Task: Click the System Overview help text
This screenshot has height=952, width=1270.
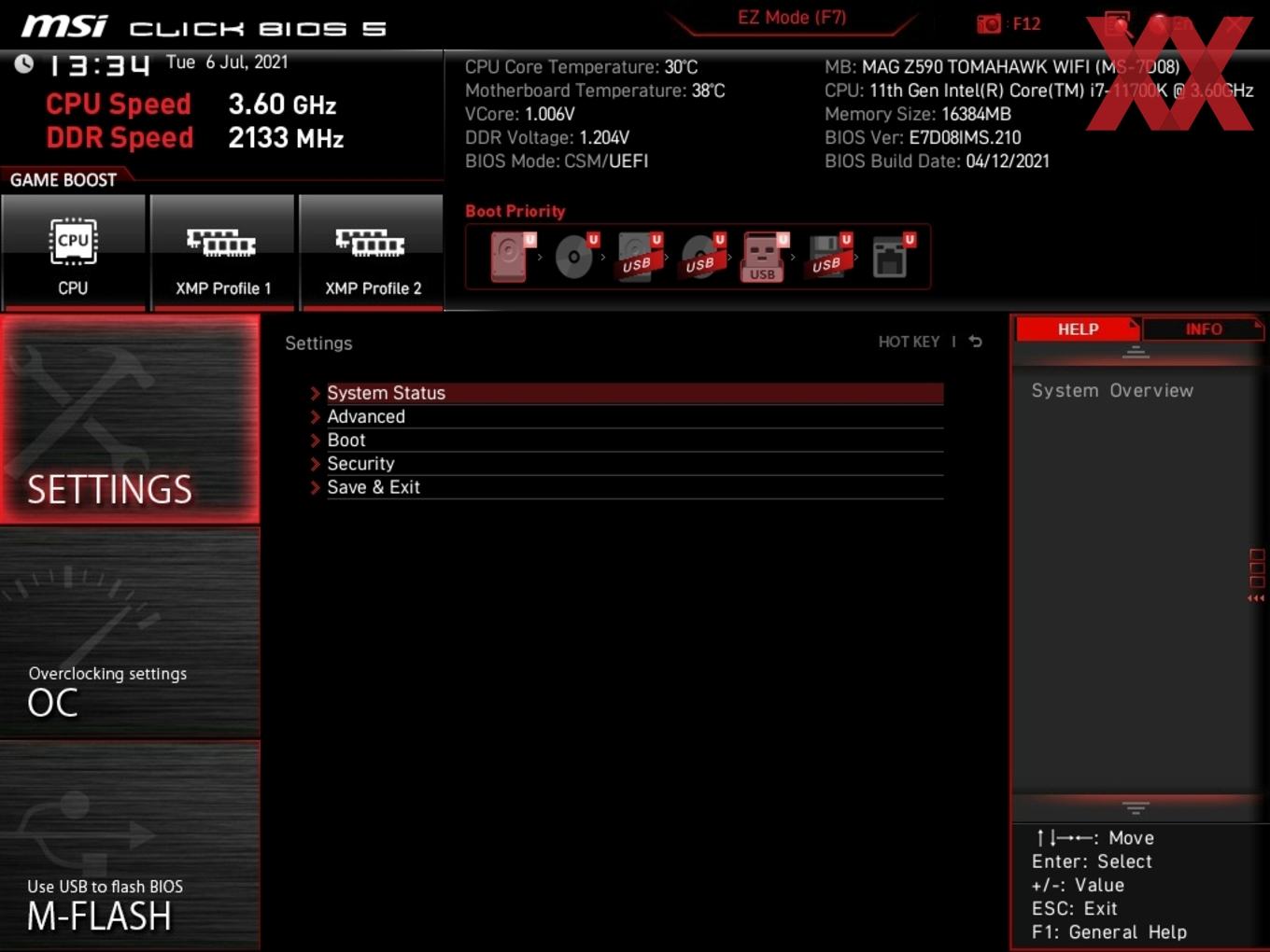Action: pos(1112,390)
